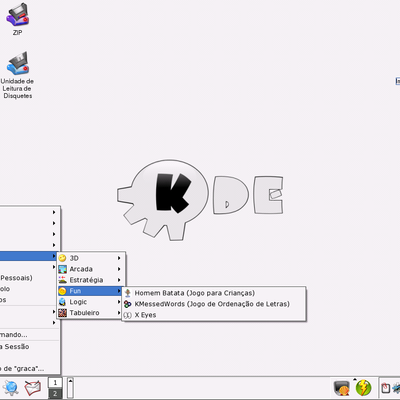Open the 3D games submenu
The width and height of the screenshot is (400, 400).
pyautogui.click(x=90, y=258)
